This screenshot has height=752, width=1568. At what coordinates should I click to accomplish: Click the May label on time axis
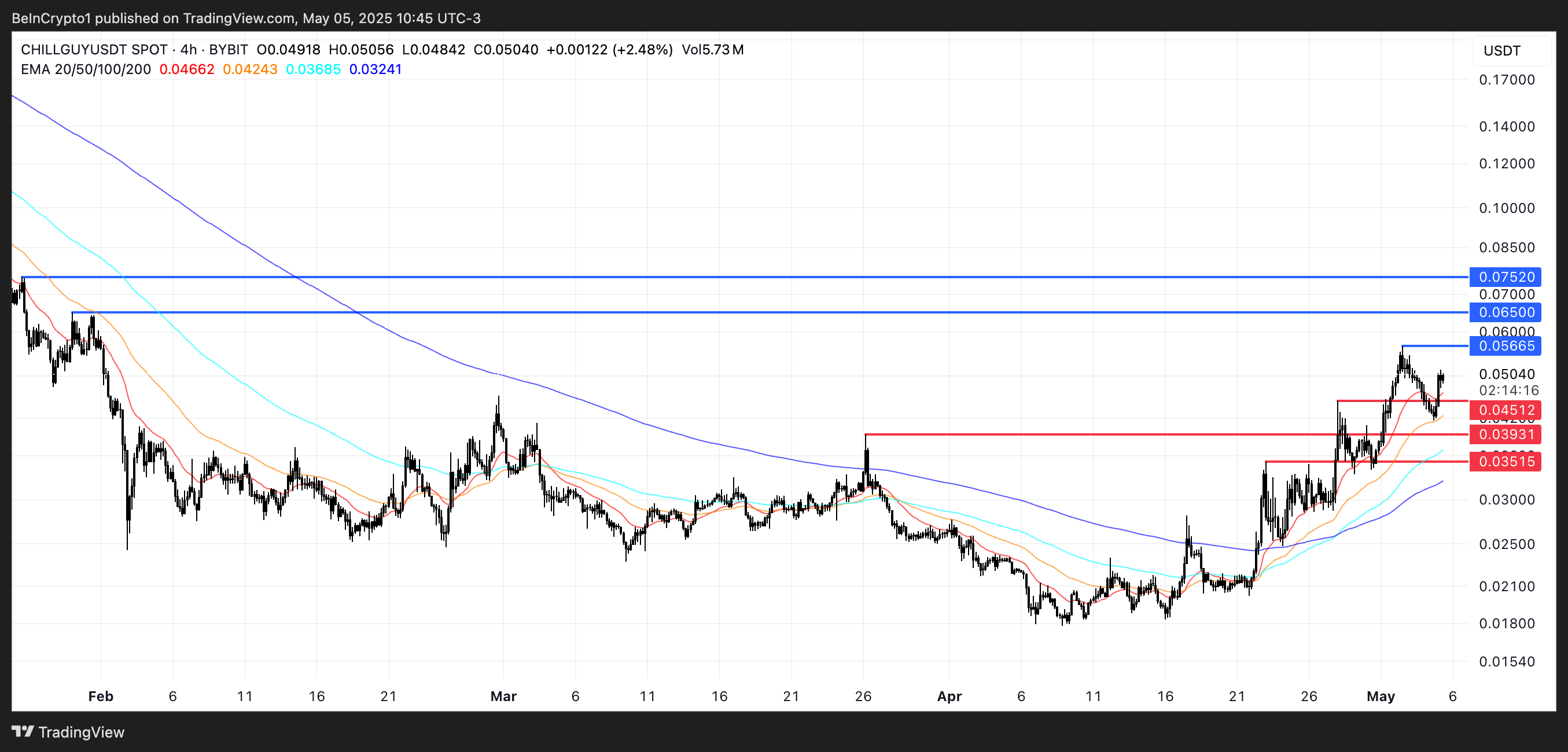(1380, 696)
